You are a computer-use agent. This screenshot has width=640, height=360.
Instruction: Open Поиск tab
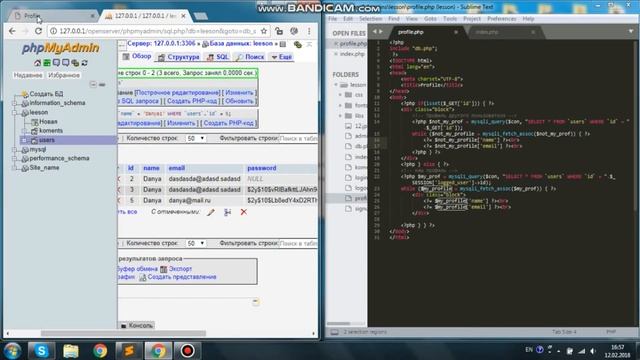click(x=250, y=57)
